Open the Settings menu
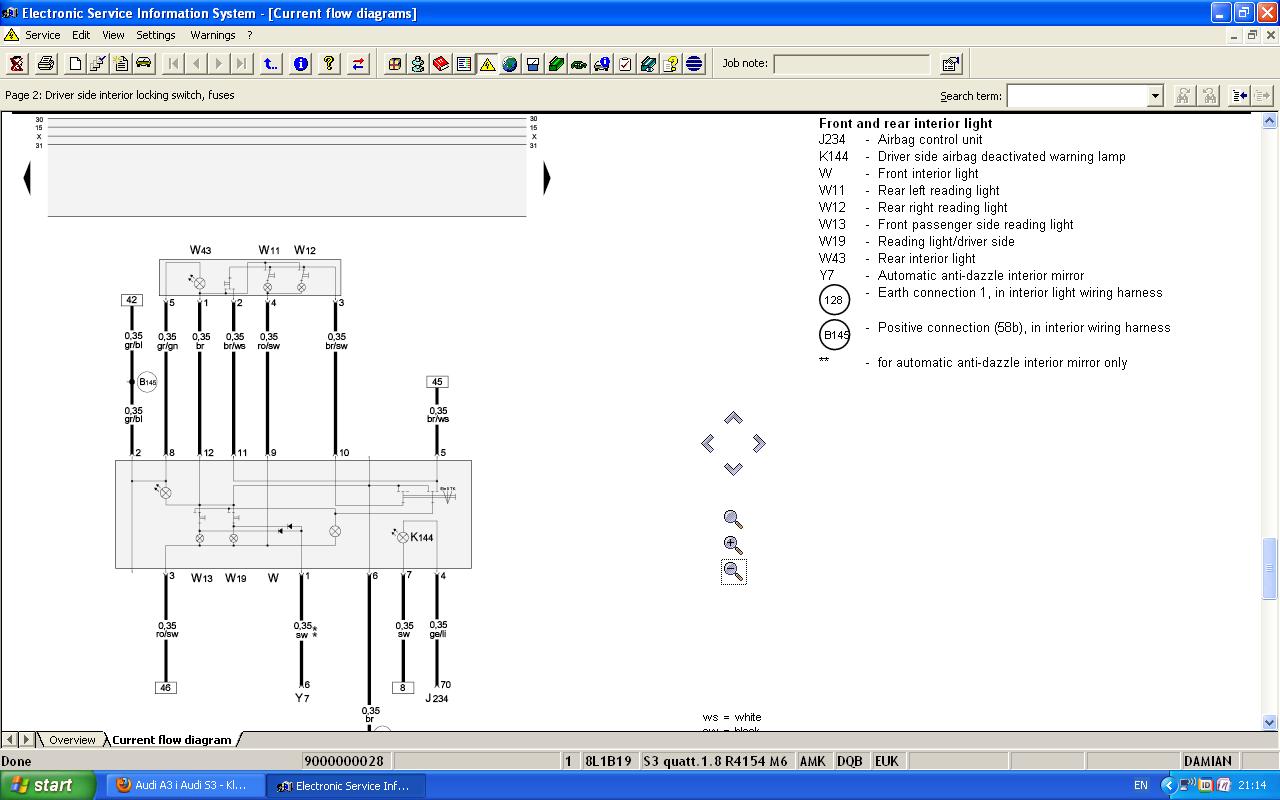Image resolution: width=1280 pixels, height=800 pixels. (156, 35)
